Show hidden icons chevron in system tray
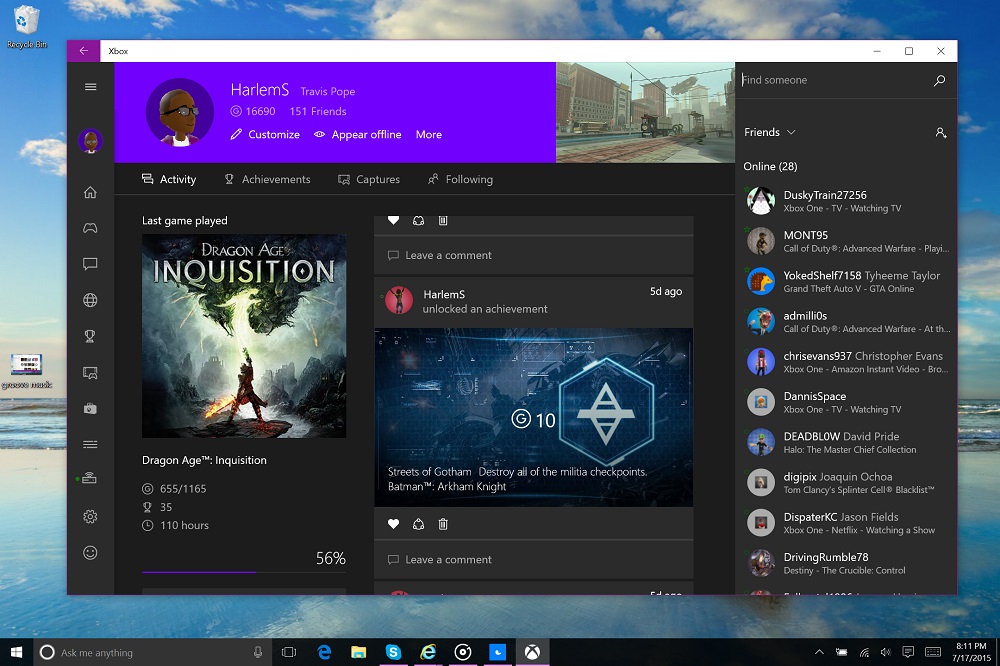Viewport: 1000px width, 666px height. click(x=820, y=652)
